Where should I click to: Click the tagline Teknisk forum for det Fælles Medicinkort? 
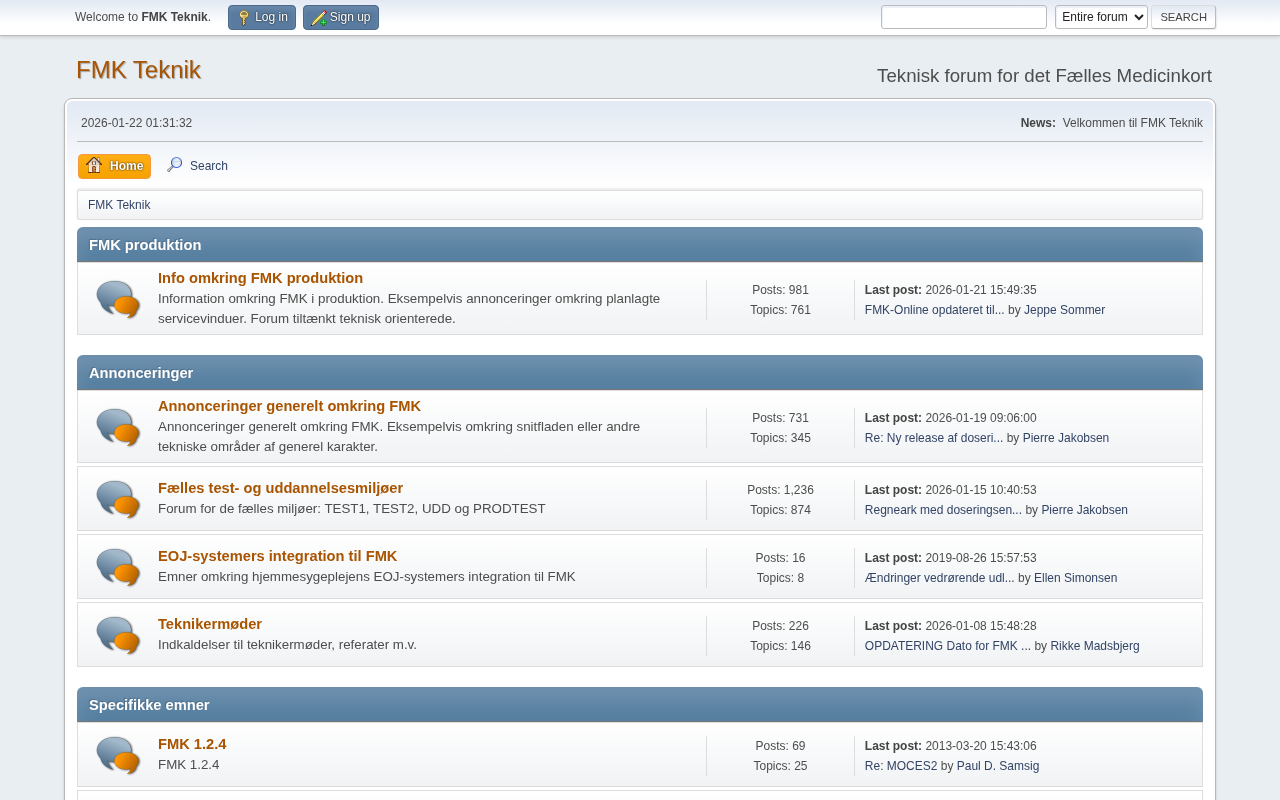click(x=1044, y=76)
